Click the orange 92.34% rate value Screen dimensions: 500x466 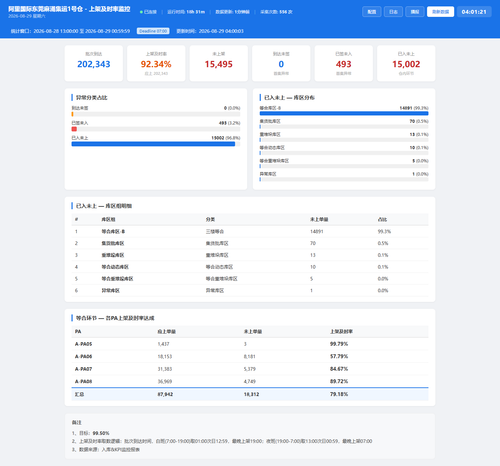156,64
